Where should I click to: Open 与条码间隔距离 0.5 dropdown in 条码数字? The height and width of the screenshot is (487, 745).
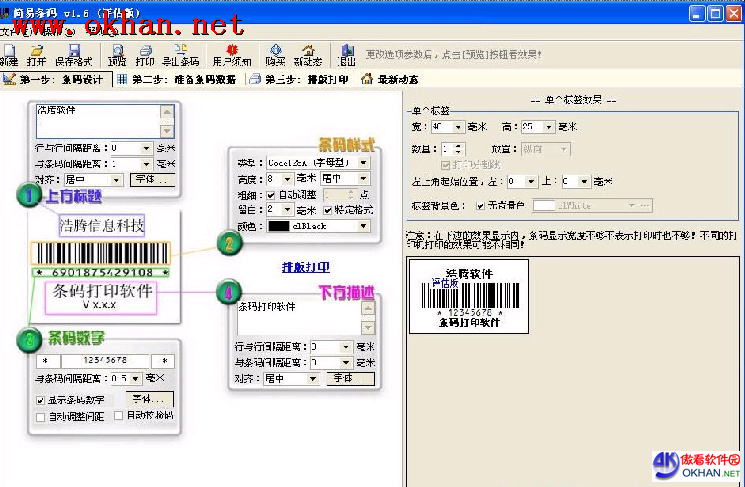pos(136,379)
